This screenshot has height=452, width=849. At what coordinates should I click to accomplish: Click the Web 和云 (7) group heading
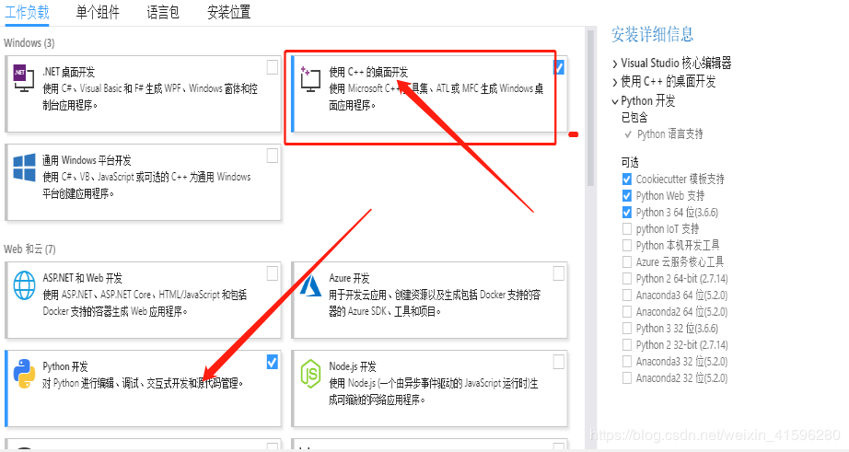click(x=30, y=249)
